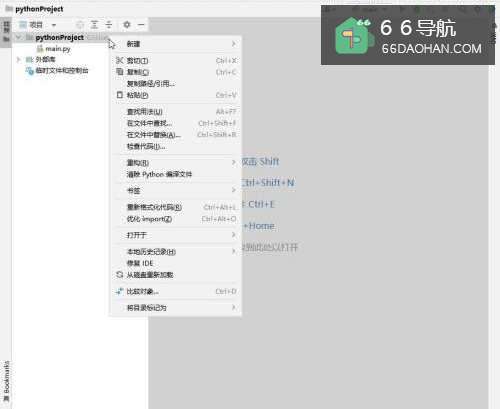Click the Collapse All icon in project toolbar

coord(109,25)
